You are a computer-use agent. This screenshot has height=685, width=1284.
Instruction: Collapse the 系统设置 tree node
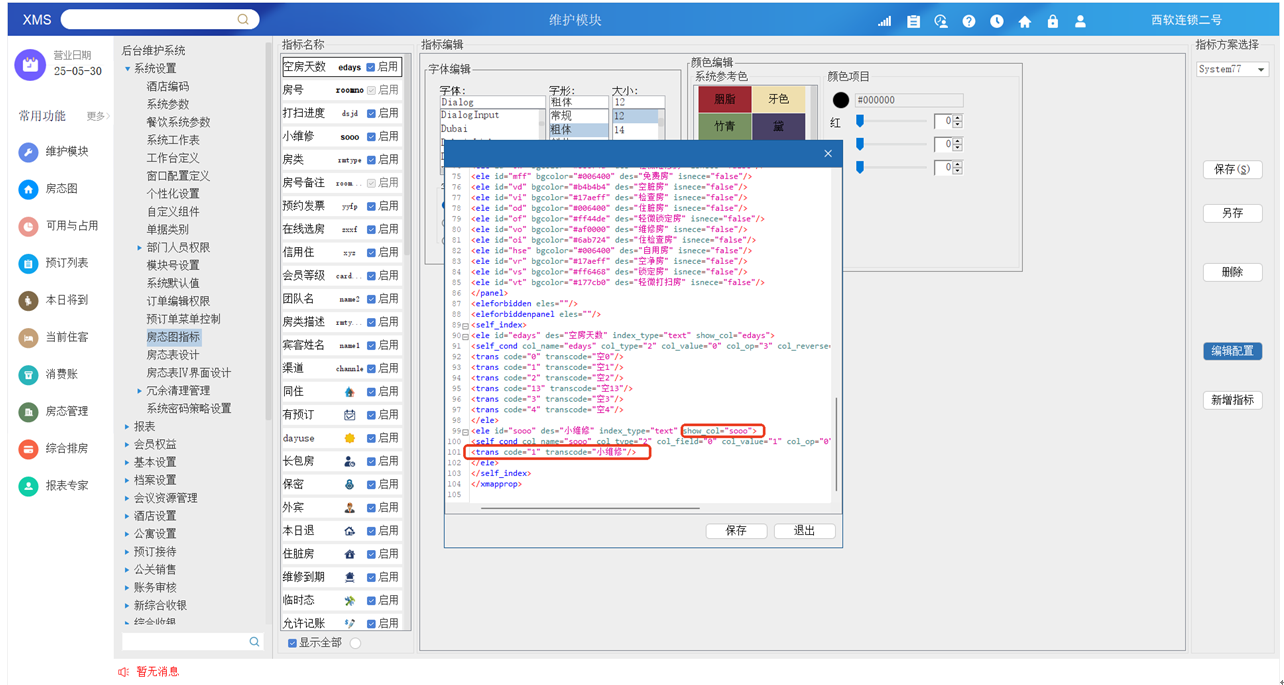click(x=127, y=69)
